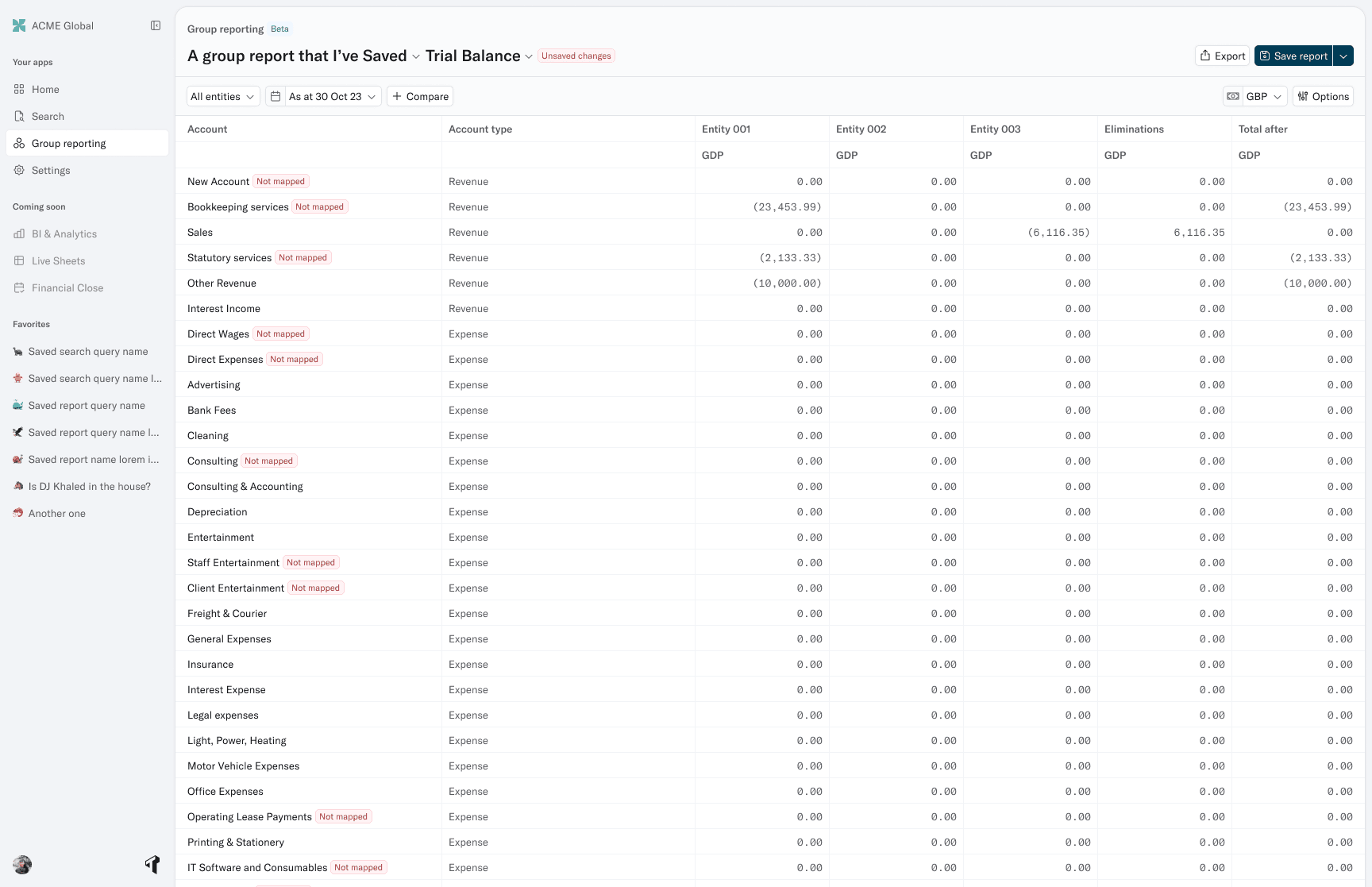The height and width of the screenshot is (887, 1372).
Task: Open Settings from the sidebar
Action: 51,170
